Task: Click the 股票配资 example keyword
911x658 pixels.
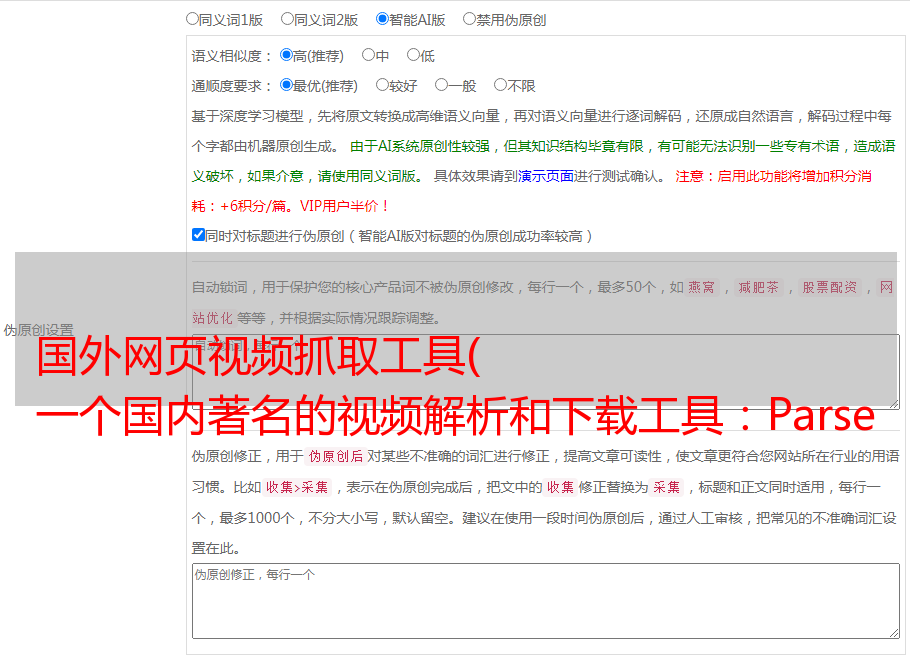Action: click(830, 287)
